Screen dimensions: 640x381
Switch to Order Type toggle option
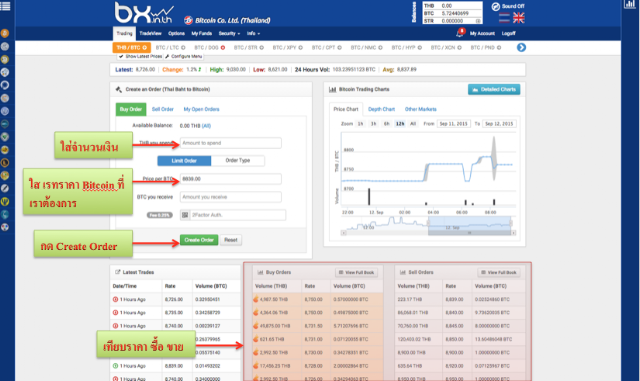(x=238, y=160)
